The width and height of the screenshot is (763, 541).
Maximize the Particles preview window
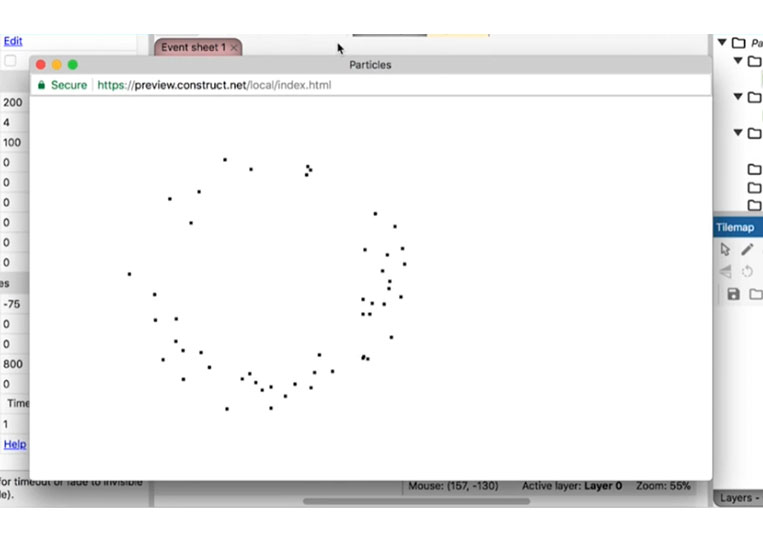click(73, 65)
